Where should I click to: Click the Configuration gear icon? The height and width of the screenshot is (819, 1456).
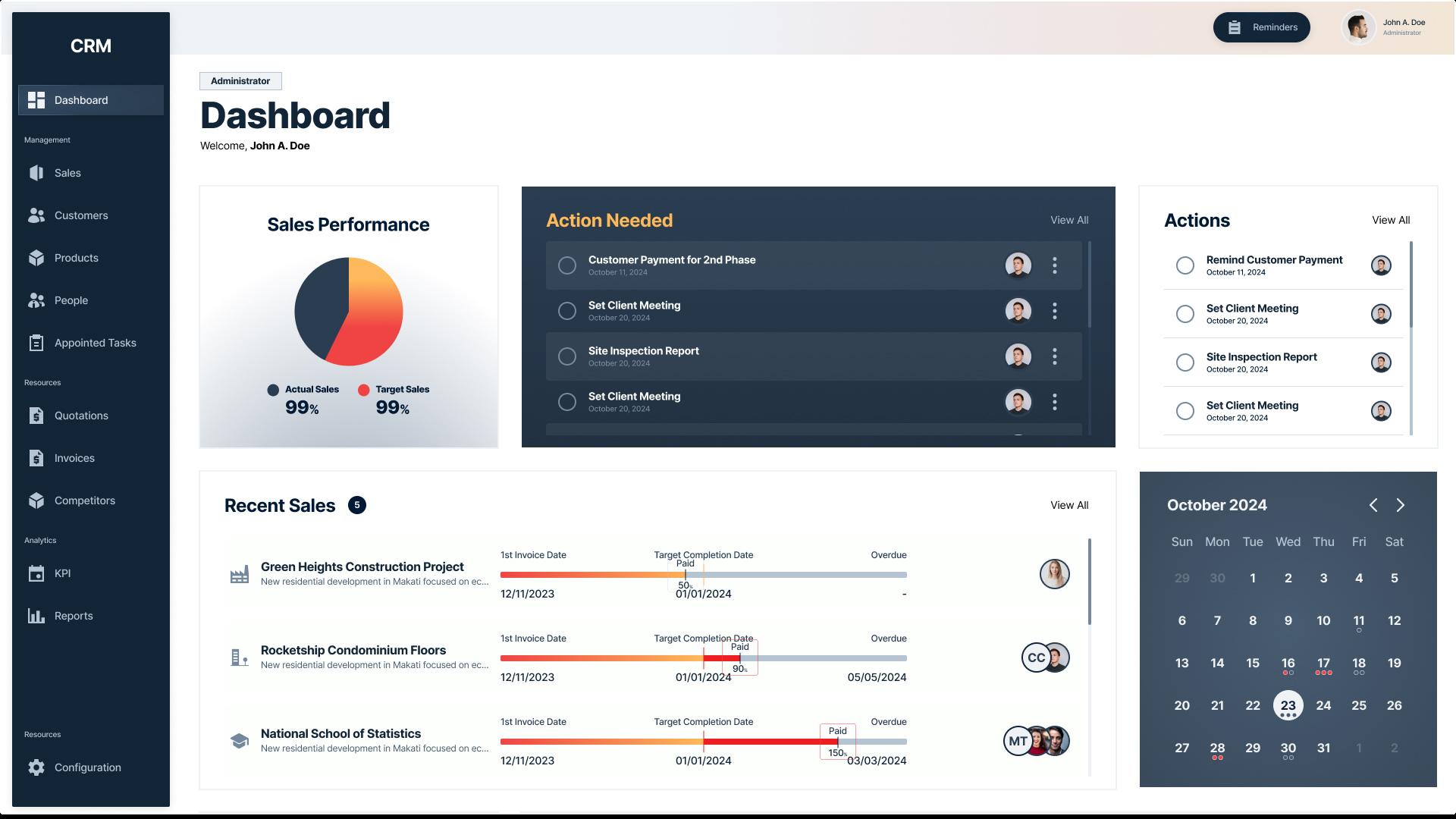click(x=36, y=767)
